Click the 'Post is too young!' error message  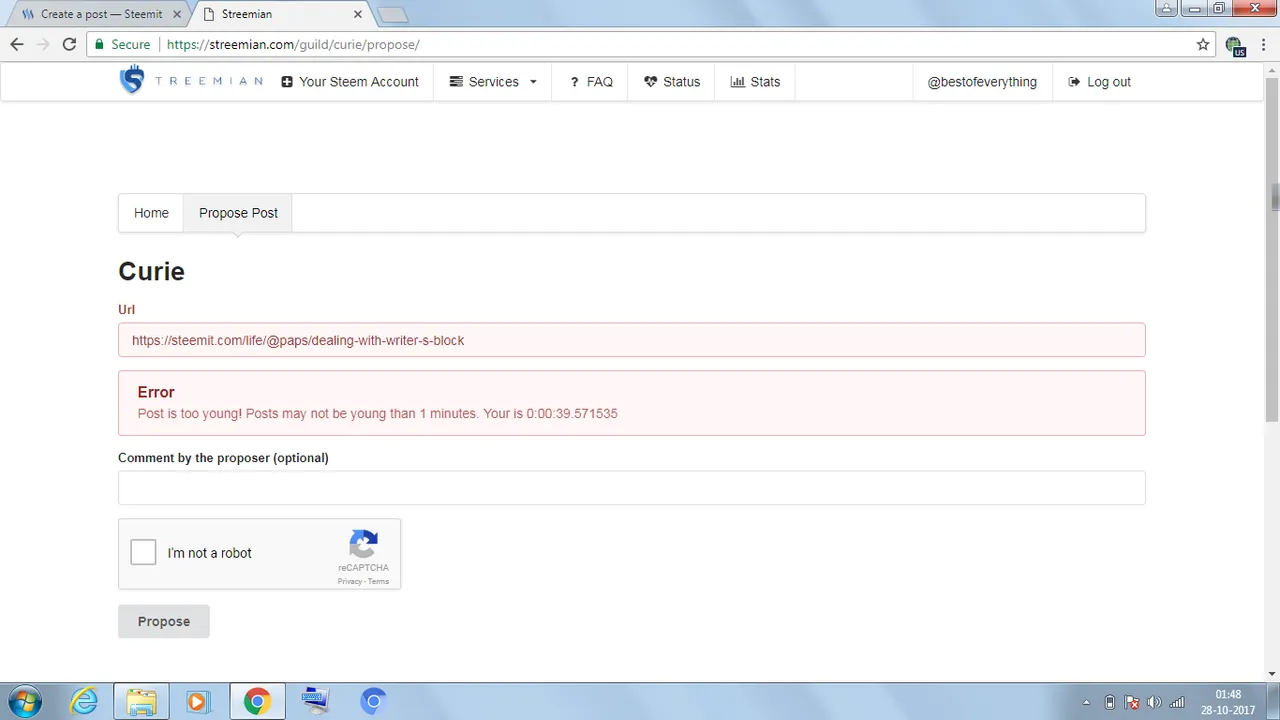[378, 413]
